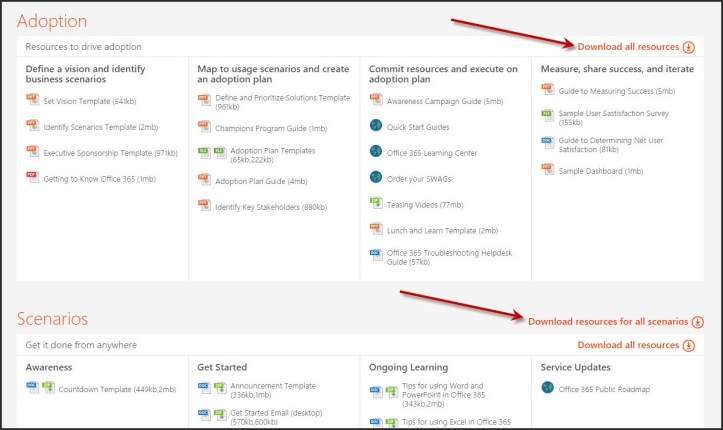Click the PDF icon beside Set Vision Template
The height and width of the screenshot is (430, 723).
pos(33,100)
